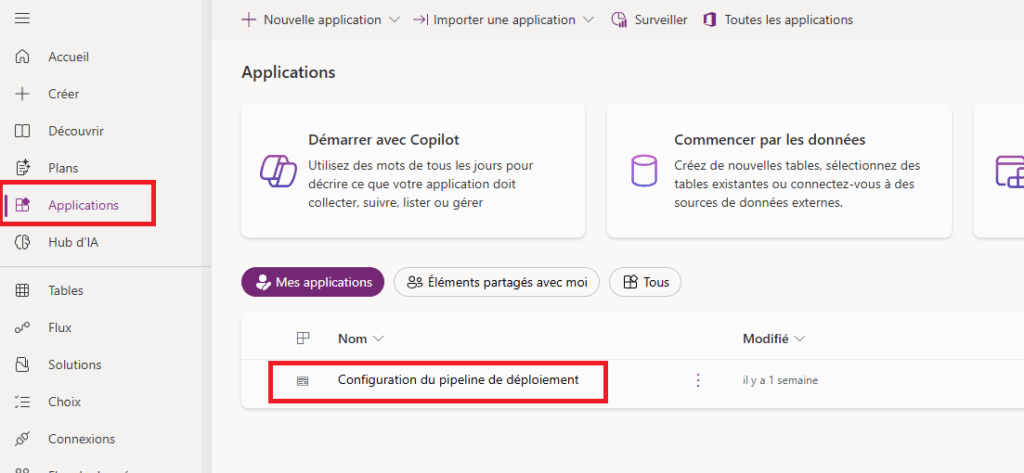The image size is (1024, 473).
Task: Open more options for the pipeline app
Action: click(x=698, y=380)
